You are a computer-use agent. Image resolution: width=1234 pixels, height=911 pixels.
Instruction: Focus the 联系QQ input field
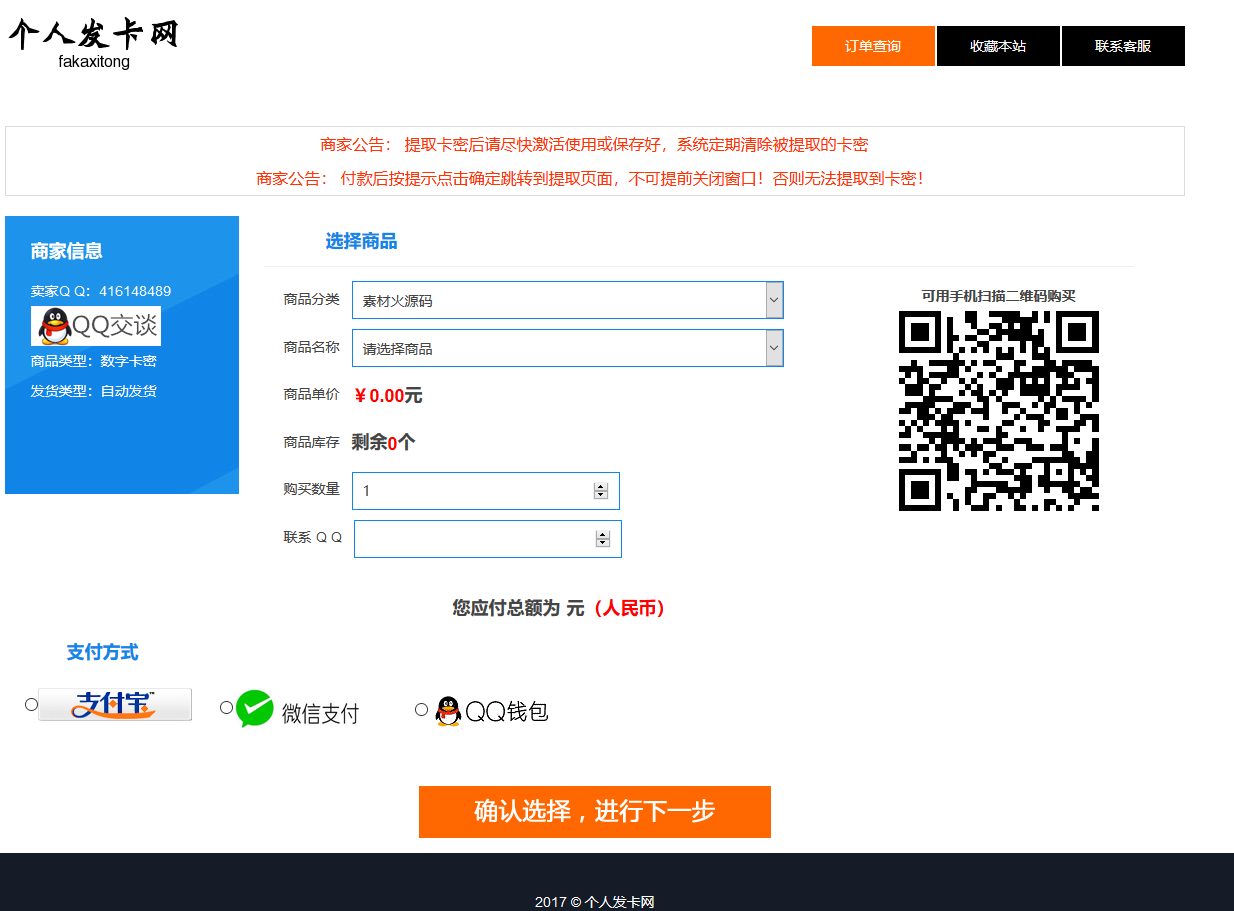488,539
